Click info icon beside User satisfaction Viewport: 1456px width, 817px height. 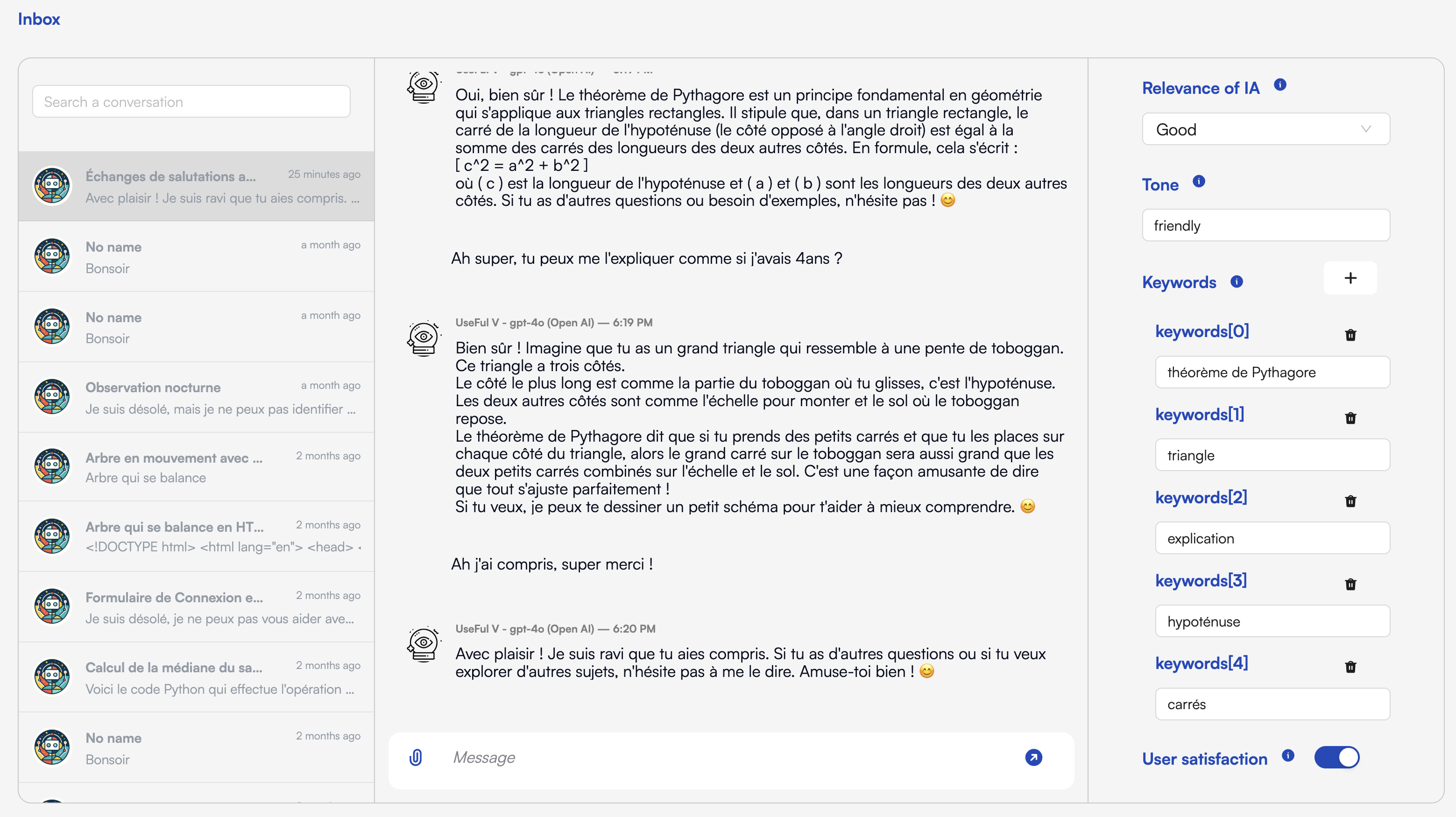pyautogui.click(x=1288, y=755)
